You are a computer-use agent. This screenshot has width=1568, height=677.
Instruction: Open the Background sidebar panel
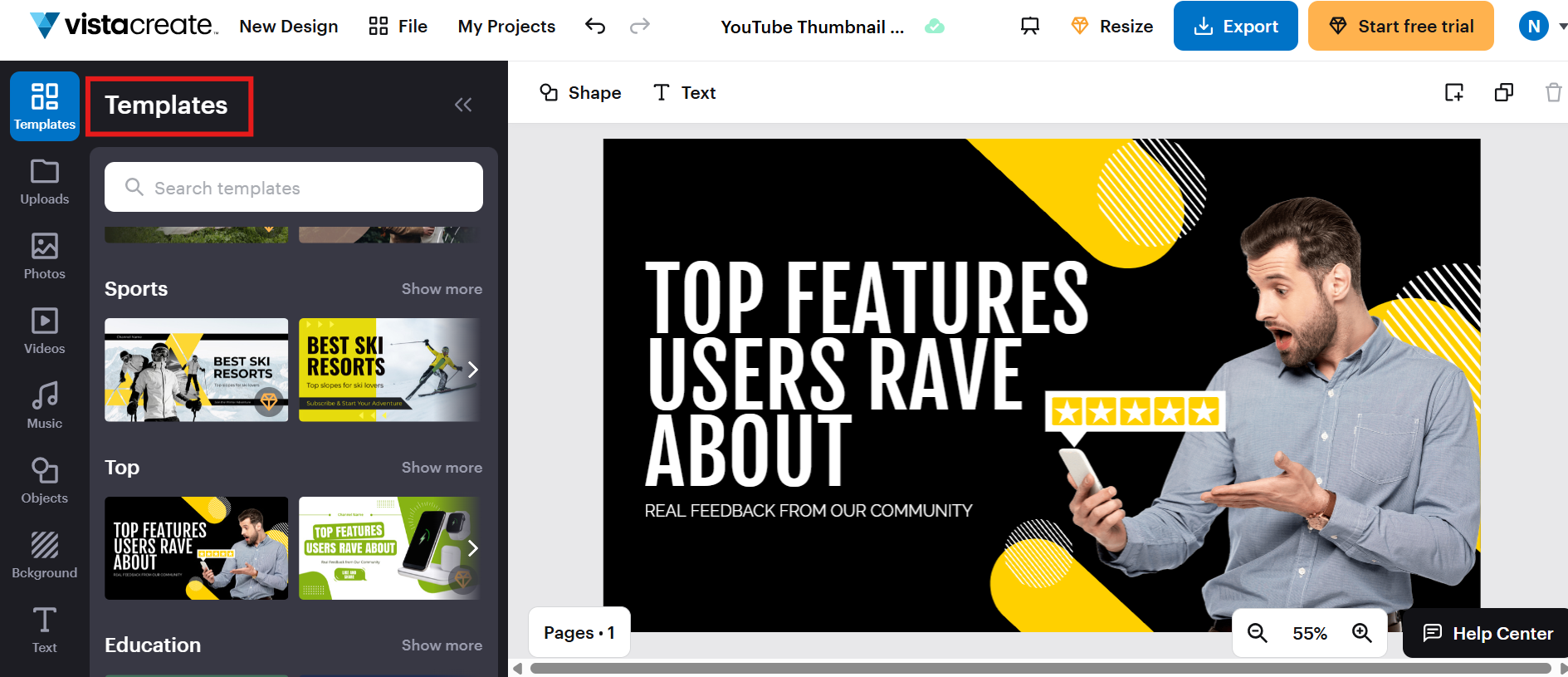45,556
